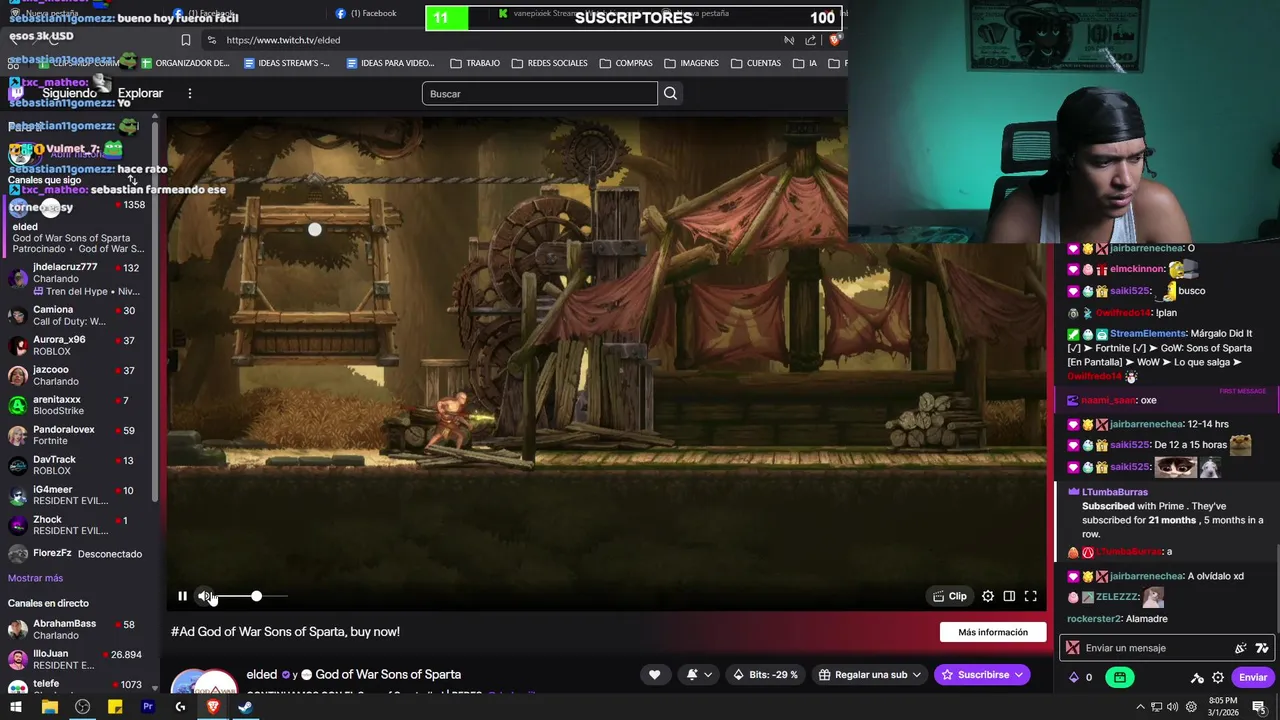This screenshot has width=1280, height=720.
Task: Click the Mostrar más link
Action: point(35,578)
